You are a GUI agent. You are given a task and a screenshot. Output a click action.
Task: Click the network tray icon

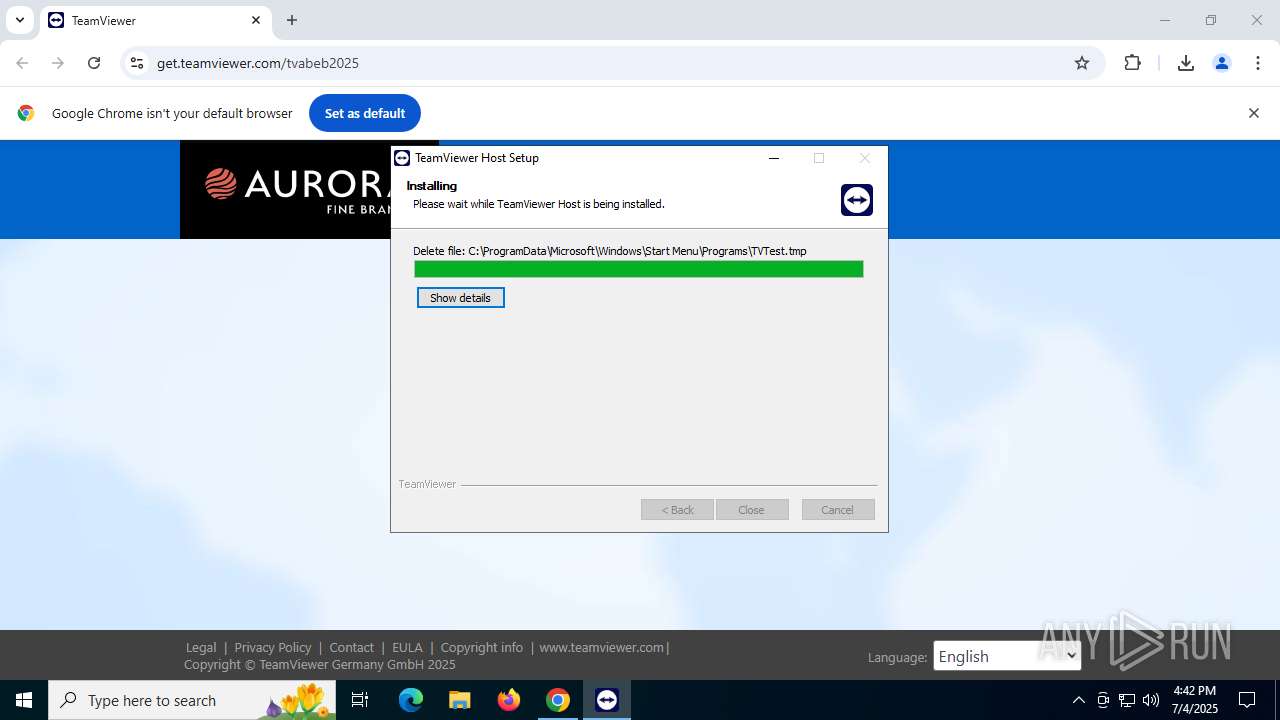[x=1127, y=700]
